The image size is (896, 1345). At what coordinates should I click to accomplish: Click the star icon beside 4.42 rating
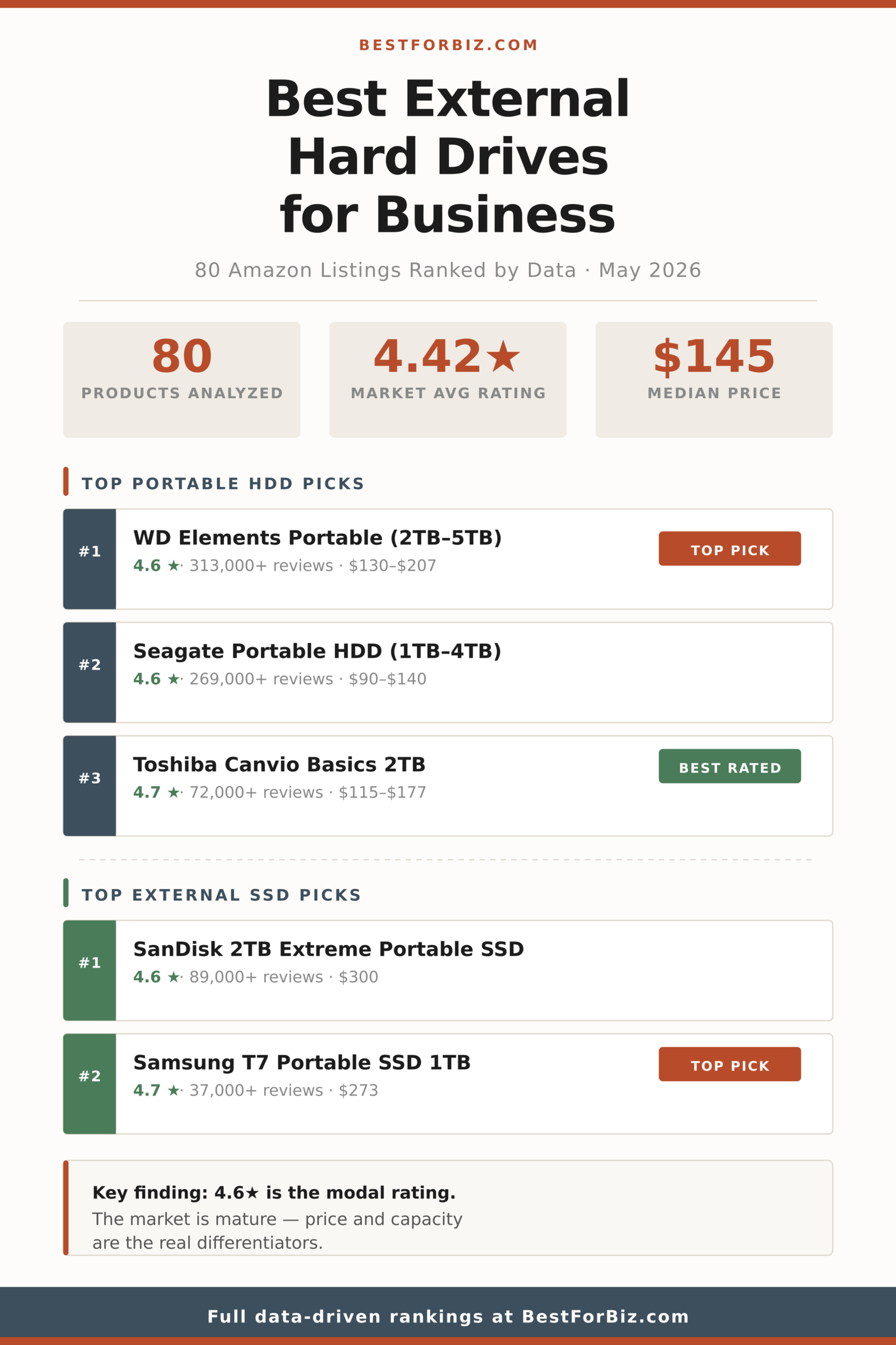point(503,356)
